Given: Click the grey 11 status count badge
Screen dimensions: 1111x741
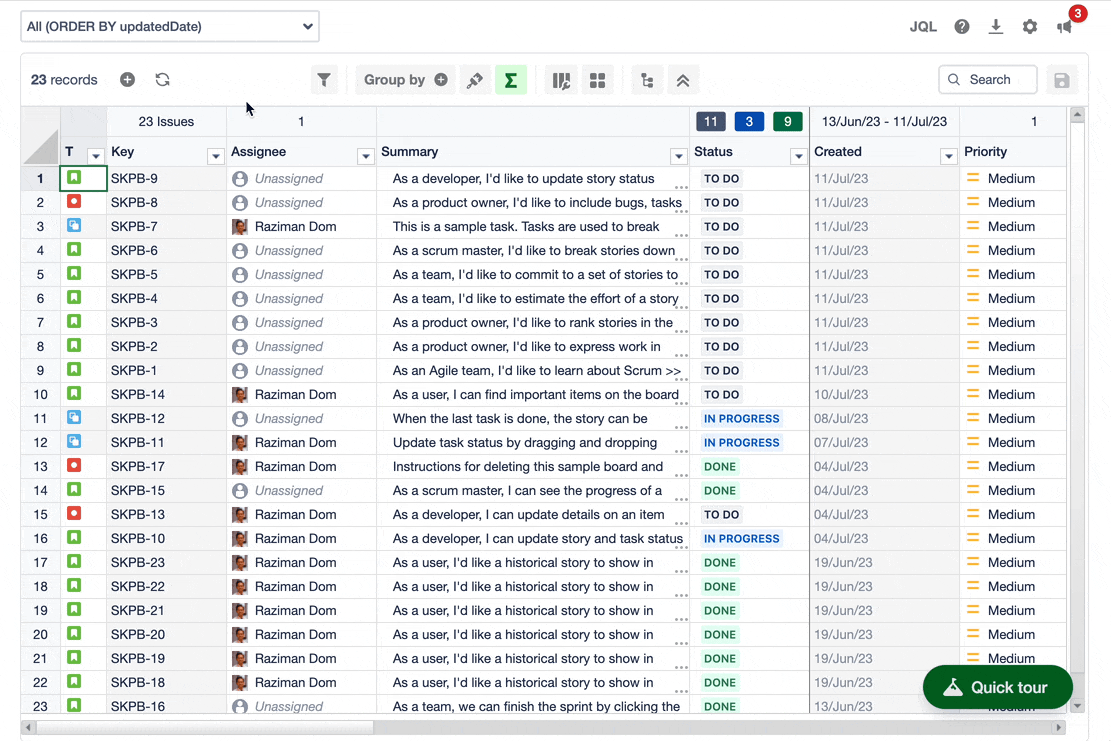Looking at the screenshot, I should tap(711, 122).
